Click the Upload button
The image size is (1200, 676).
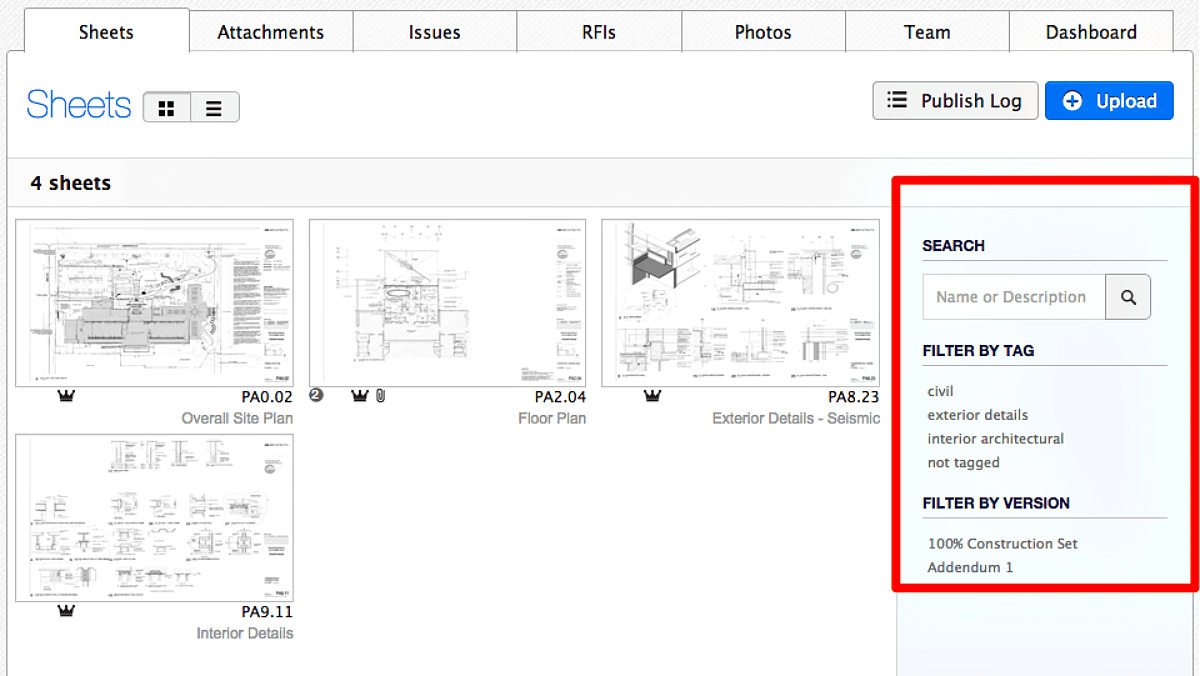1109,101
